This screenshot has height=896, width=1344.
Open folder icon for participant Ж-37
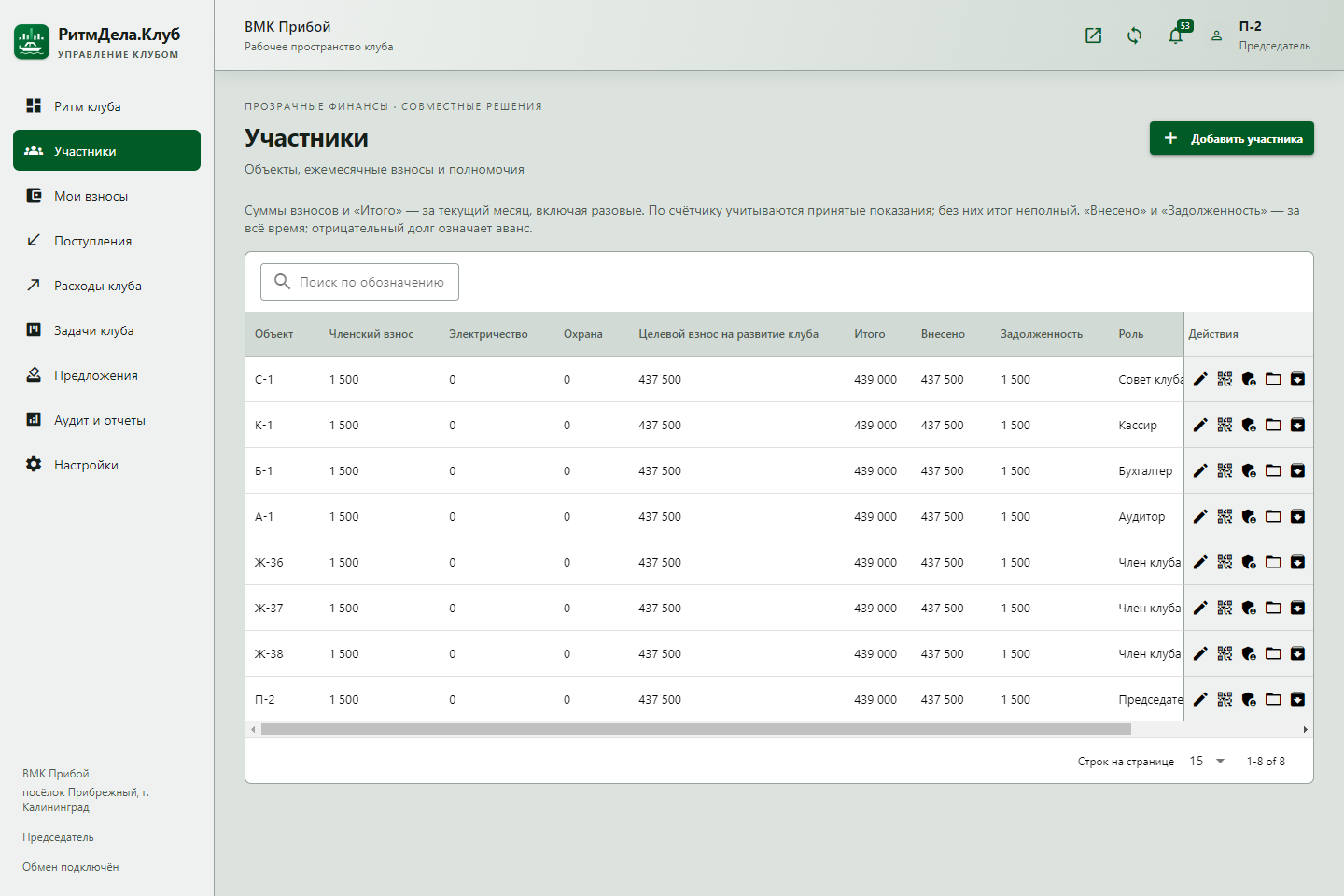point(1273,608)
